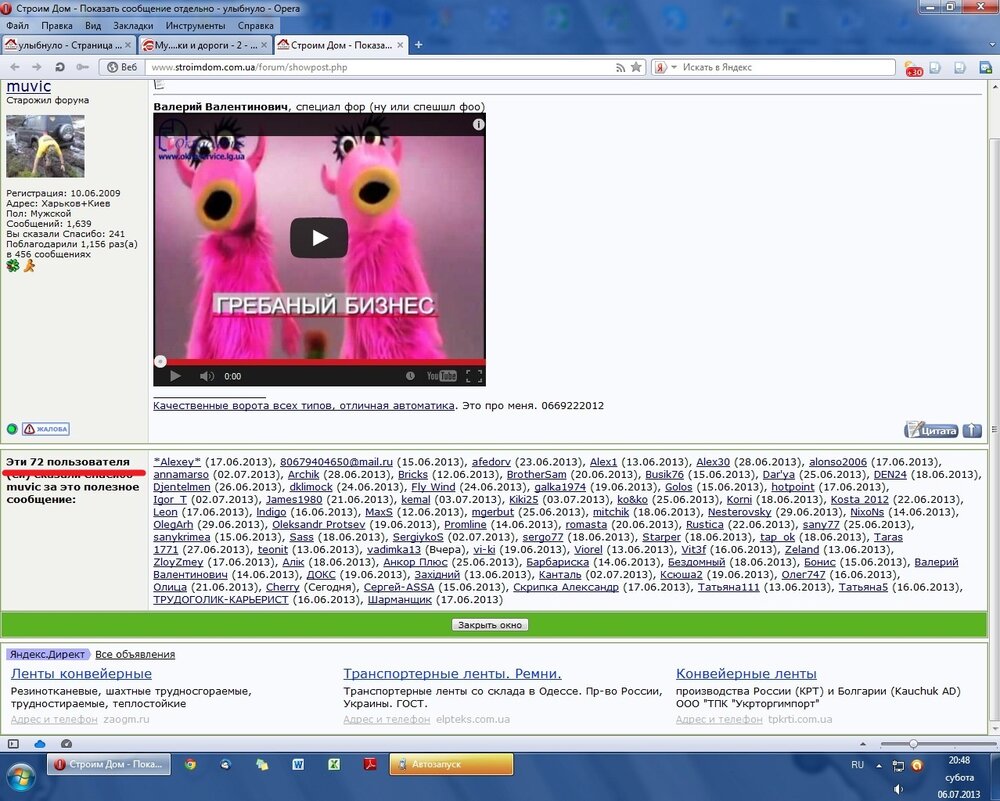The height and width of the screenshot is (801, 1000).
Task: Close the 'улыбнуло - Страница' tab
Action: 128,45
